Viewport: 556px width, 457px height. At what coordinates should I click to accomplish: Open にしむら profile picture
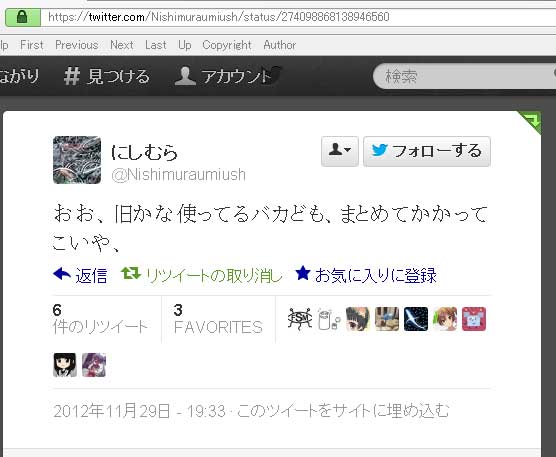coord(77,160)
